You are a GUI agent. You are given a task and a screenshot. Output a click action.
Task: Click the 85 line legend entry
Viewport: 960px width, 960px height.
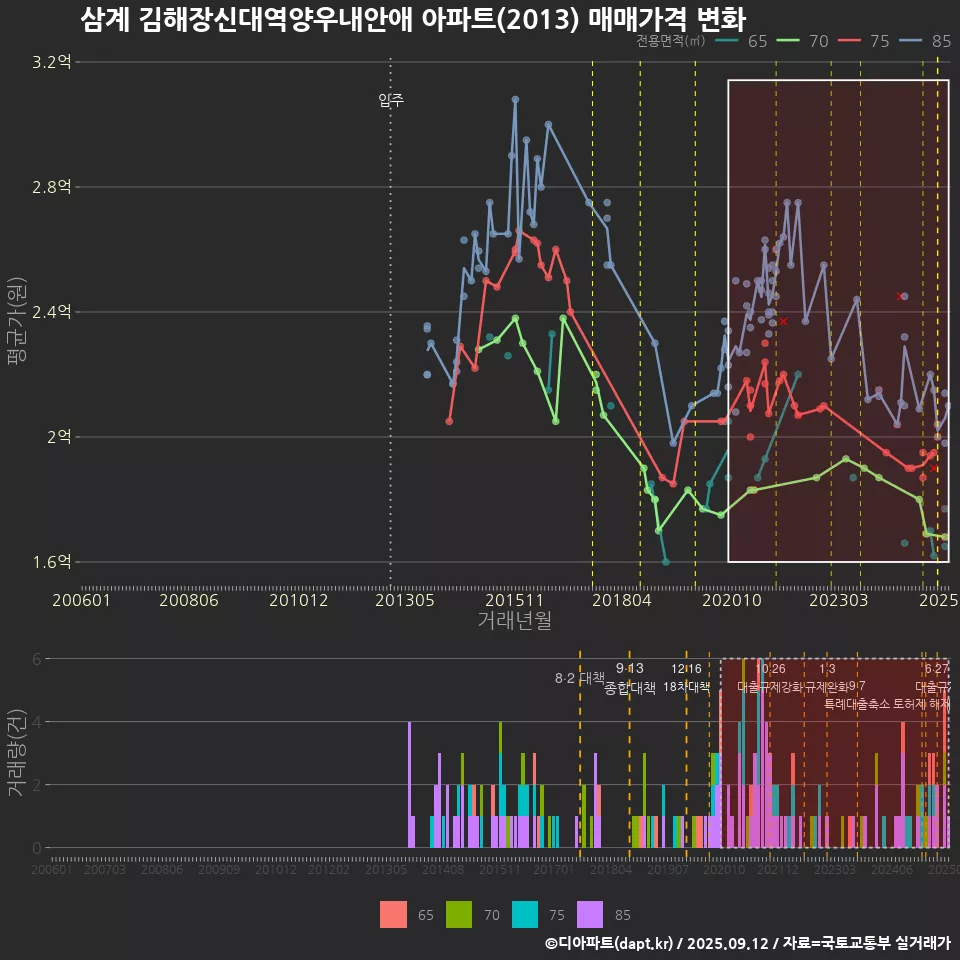pyautogui.click(x=925, y=41)
